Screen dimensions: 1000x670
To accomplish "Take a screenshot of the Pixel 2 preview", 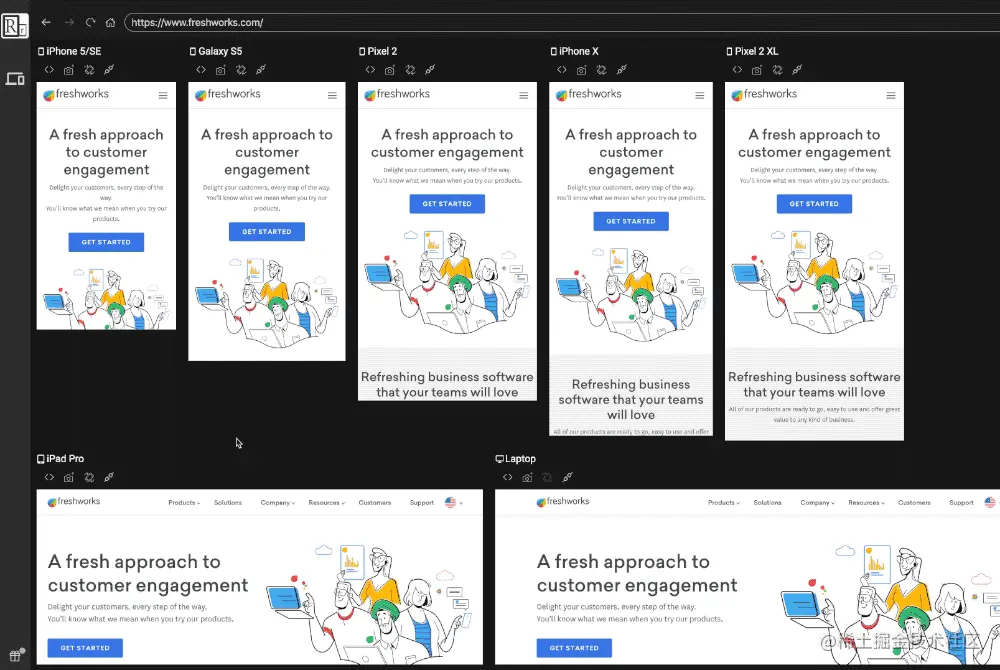I will coord(390,70).
